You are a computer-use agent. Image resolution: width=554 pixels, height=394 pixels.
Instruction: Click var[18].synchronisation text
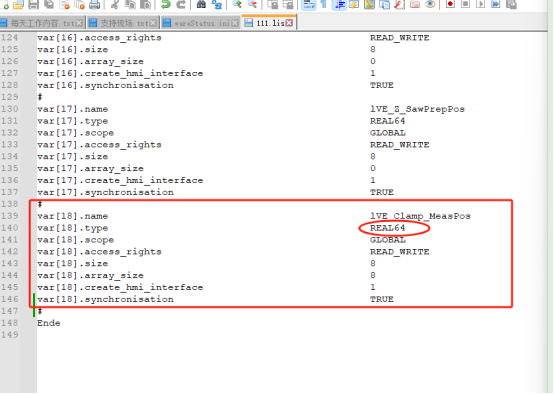(105, 299)
